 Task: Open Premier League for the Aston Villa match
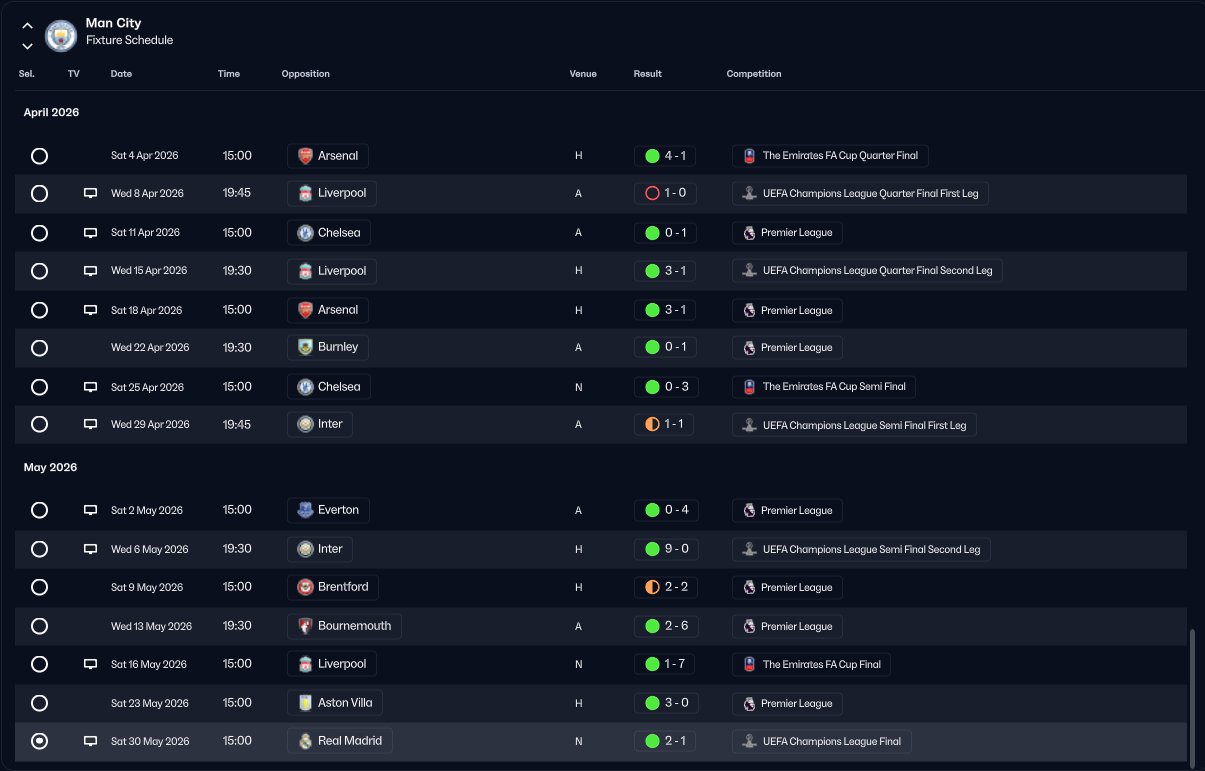click(787, 703)
